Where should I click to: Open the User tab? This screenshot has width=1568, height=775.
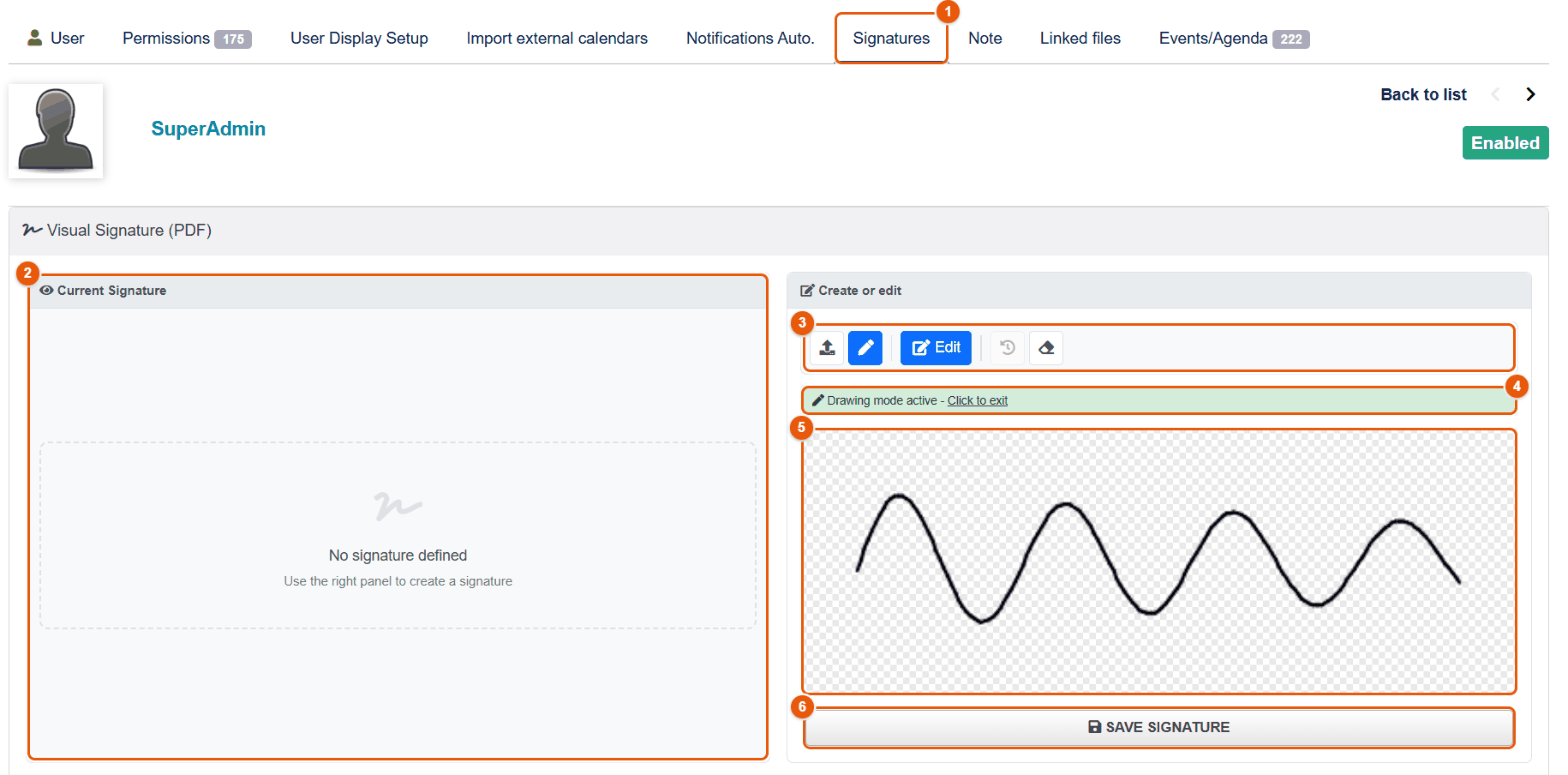tap(56, 38)
